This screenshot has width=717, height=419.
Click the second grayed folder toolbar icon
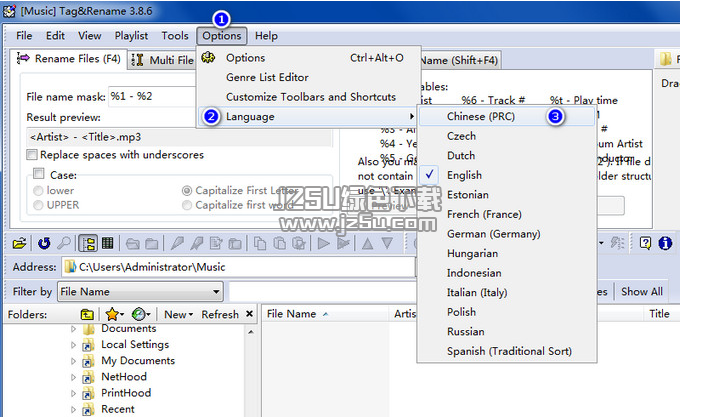152,243
